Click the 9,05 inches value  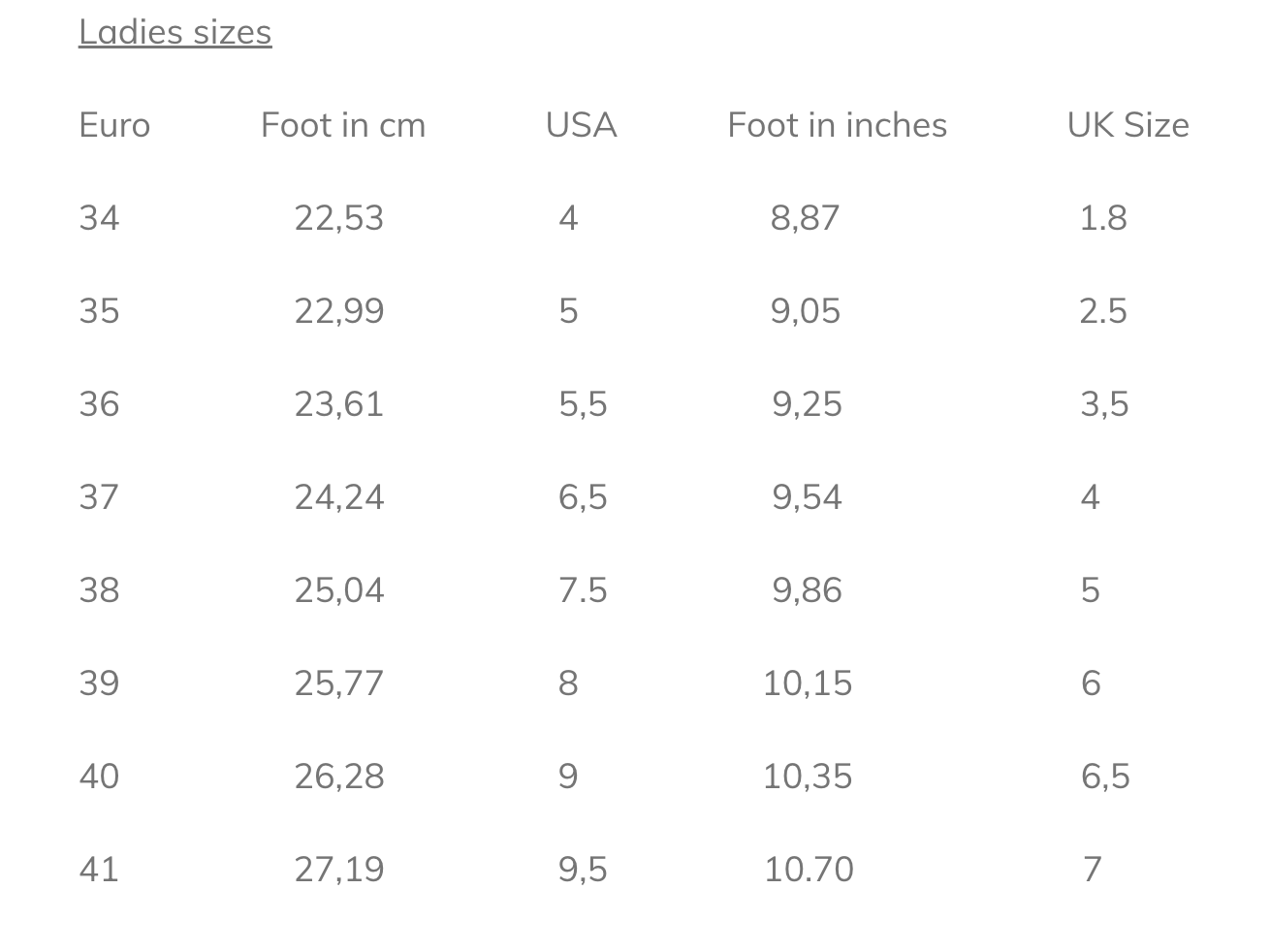[806, 311]
